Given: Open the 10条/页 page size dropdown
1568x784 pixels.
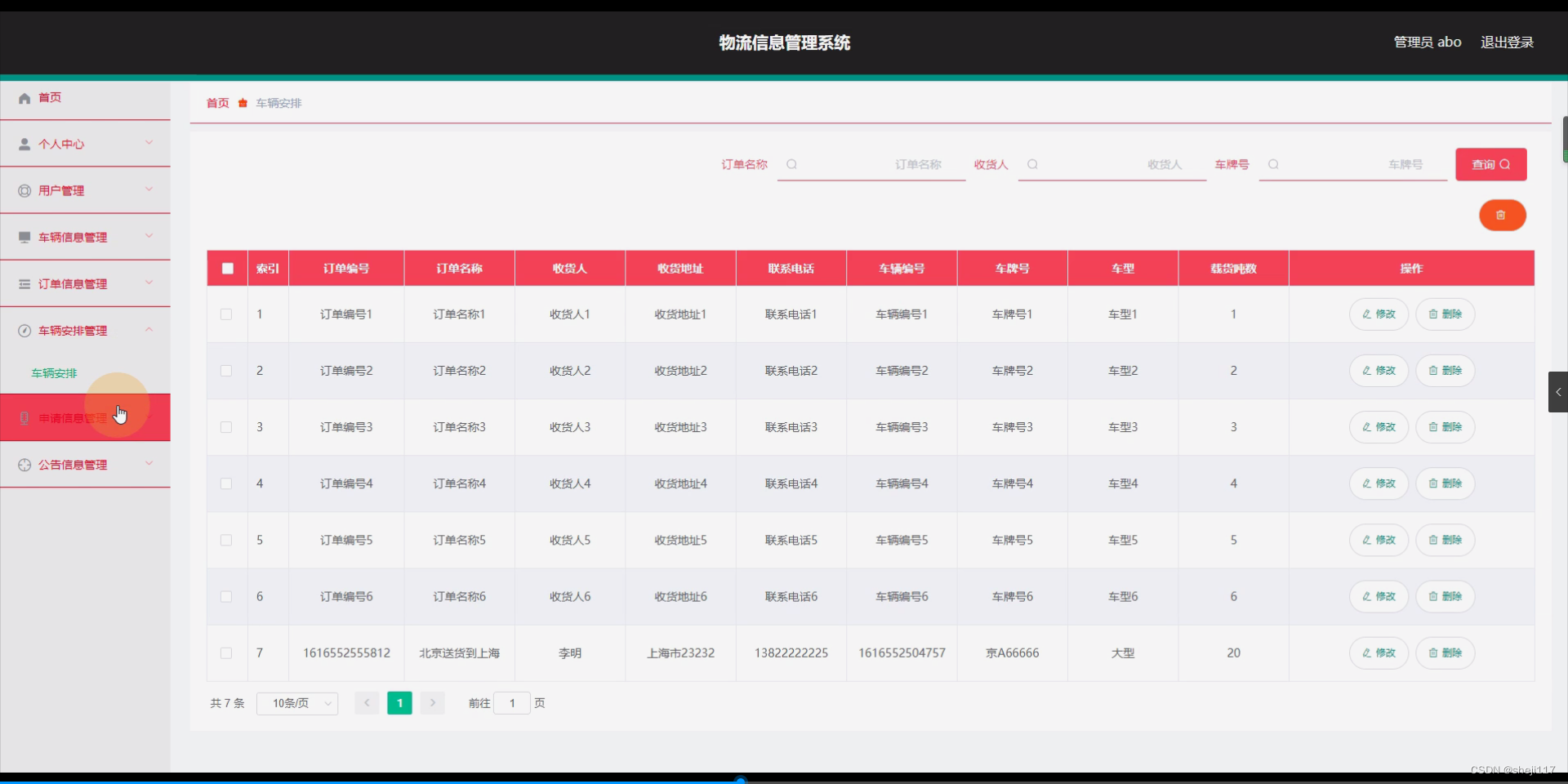Looking at the screenshot, I should pos(296,703).
